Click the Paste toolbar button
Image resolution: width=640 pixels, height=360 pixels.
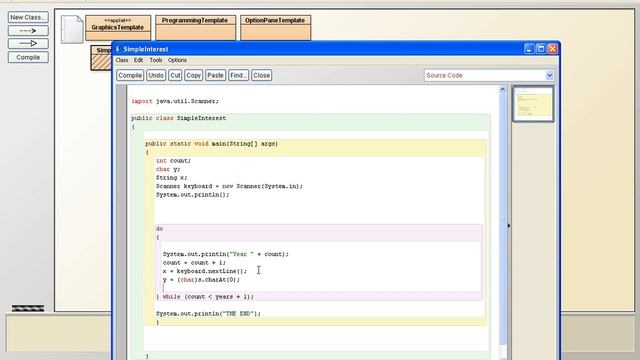[215, 75]
